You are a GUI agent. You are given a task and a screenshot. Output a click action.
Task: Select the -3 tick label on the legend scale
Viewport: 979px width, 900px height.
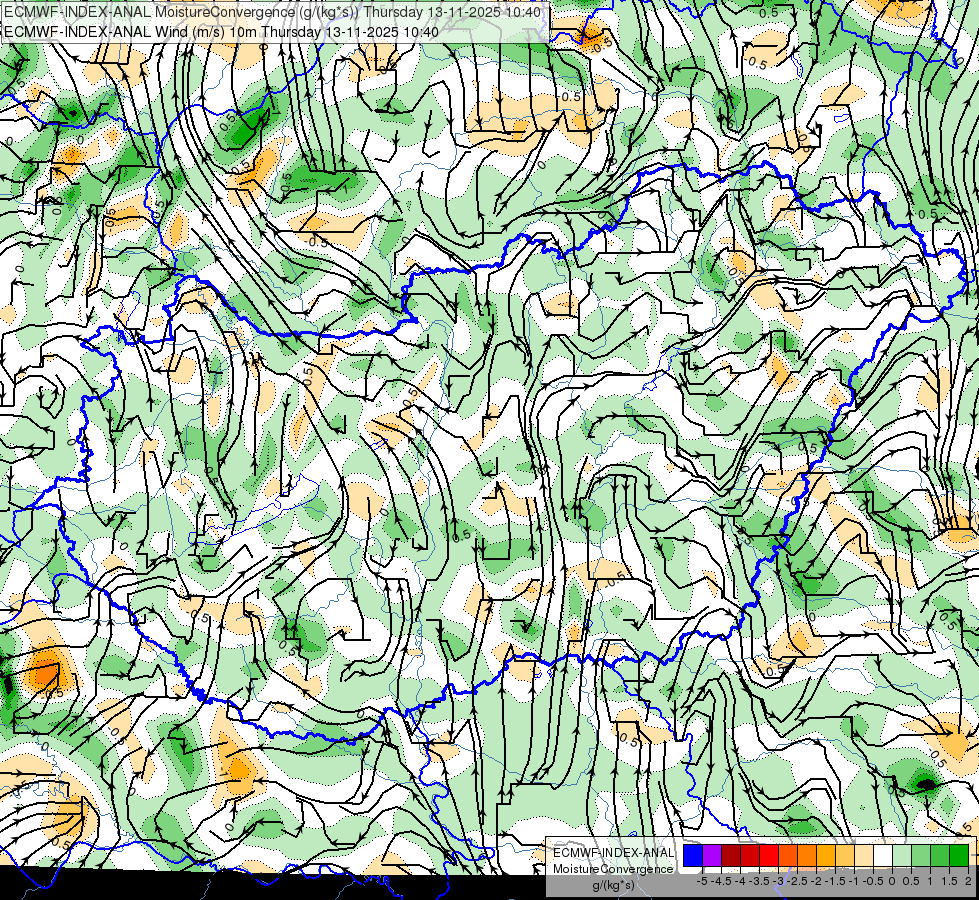point(779,881)
